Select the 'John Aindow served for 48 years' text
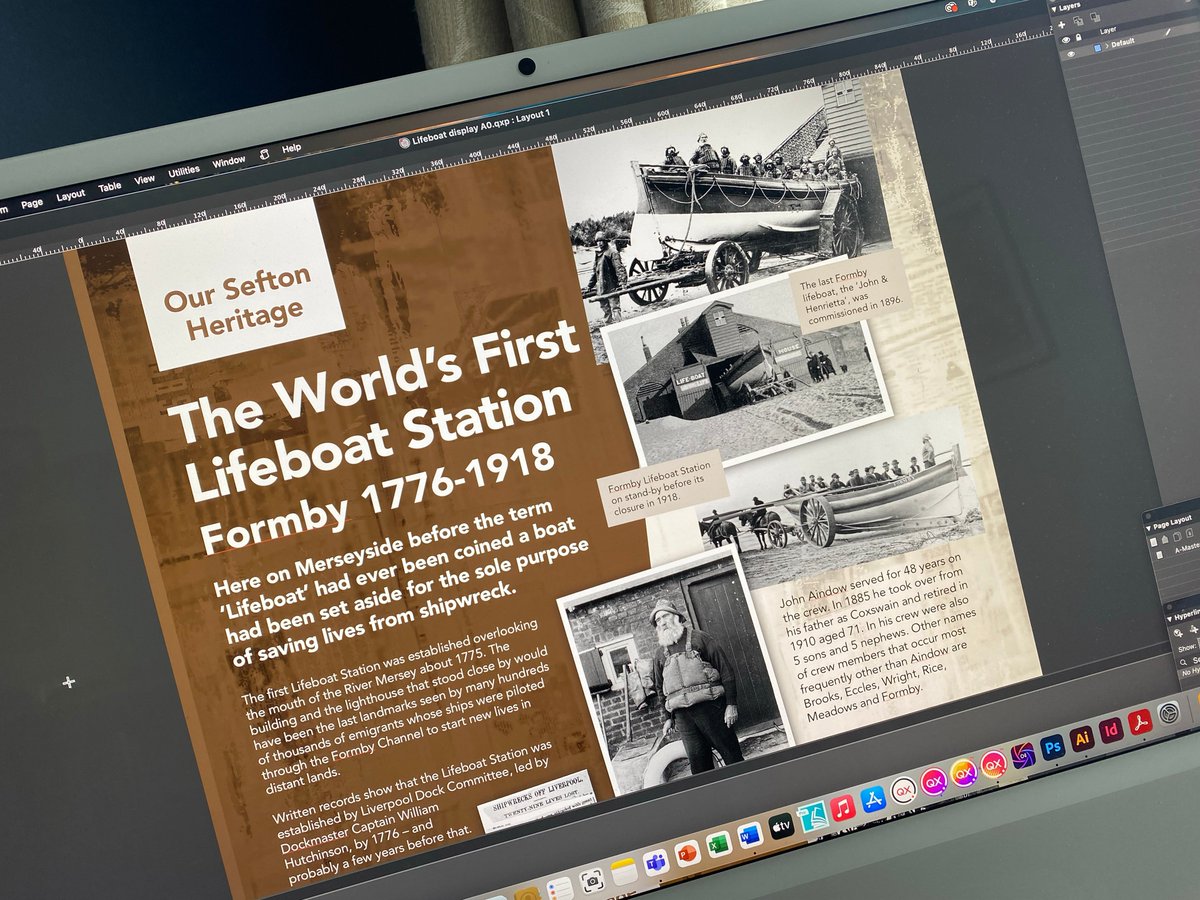Screen dimensions: 1200x900 pyautogui.click(x=878, y=635)
